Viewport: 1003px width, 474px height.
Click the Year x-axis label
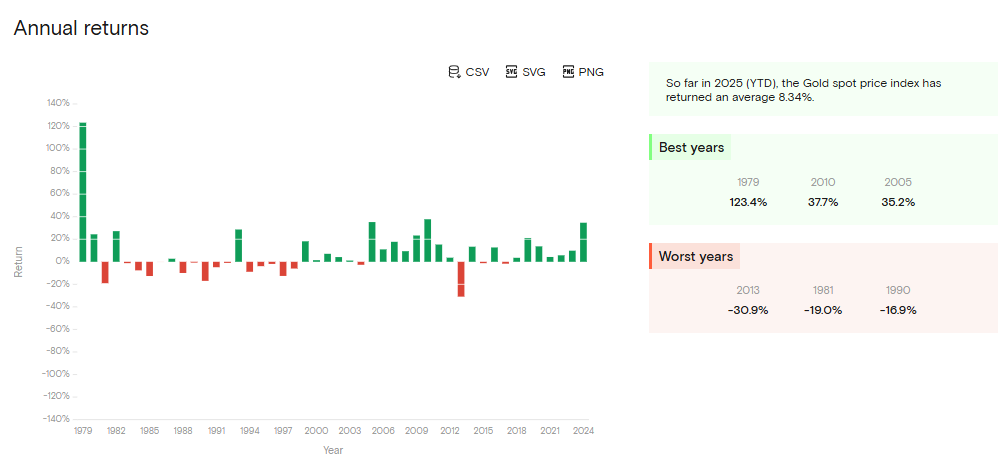click(333, 450)
